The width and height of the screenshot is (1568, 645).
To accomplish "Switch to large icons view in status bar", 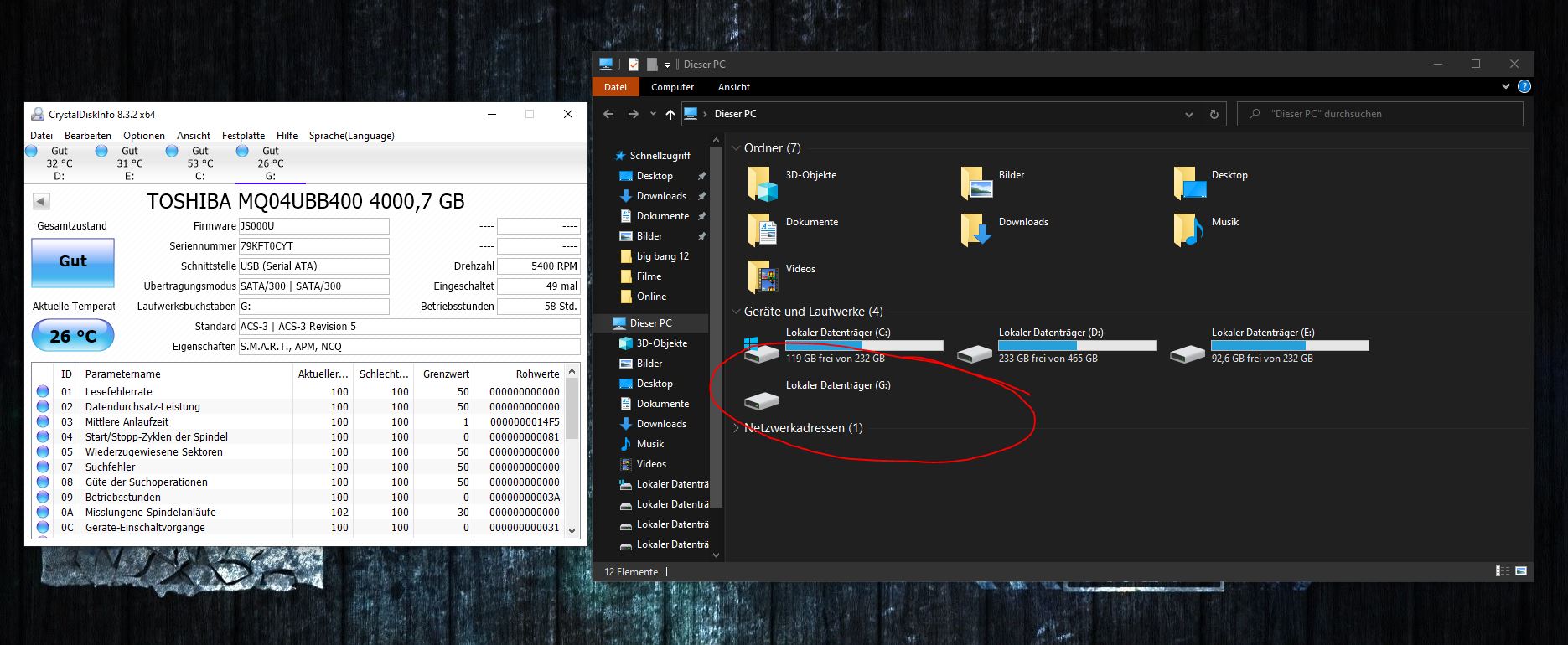I will [x=1521, y=571].
